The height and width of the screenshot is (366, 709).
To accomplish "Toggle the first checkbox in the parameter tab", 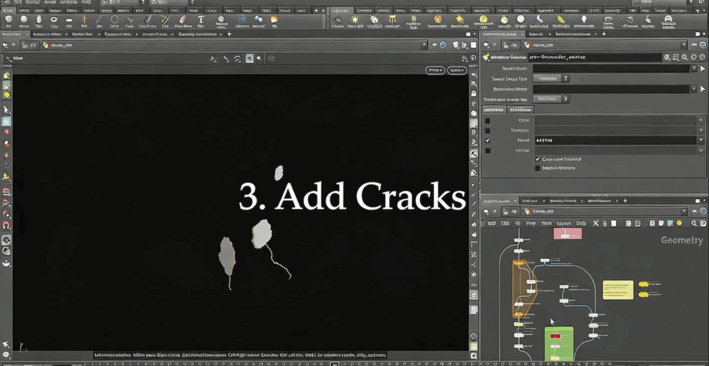I will [487, 120].
